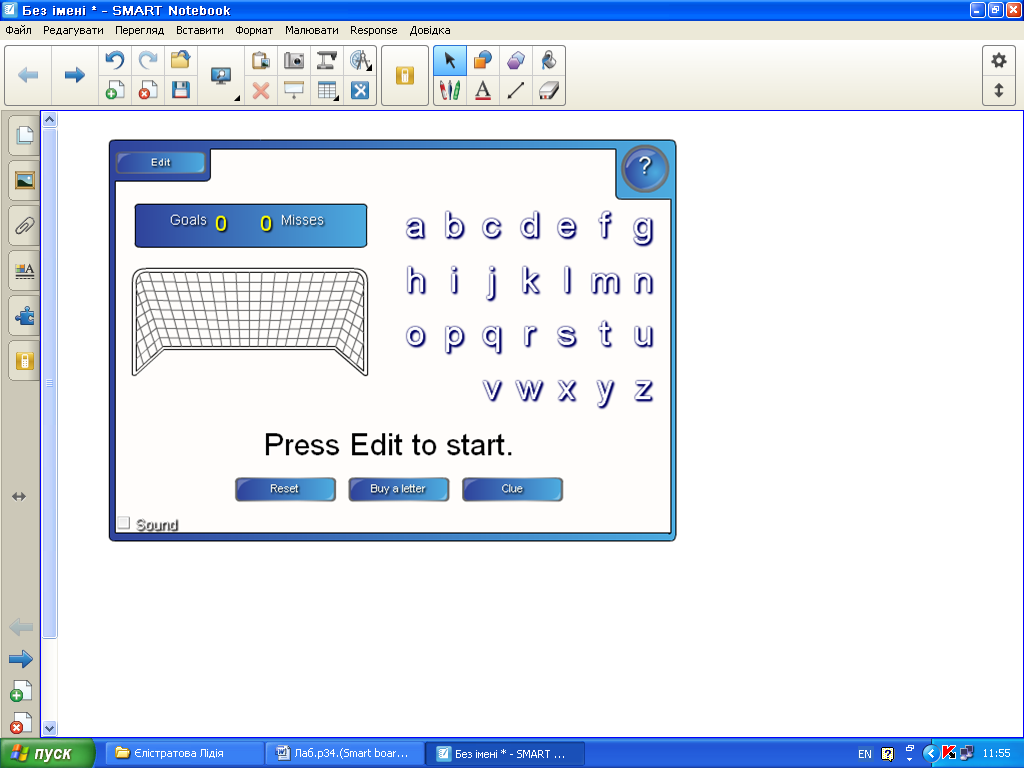Open Attachments paperclip side tab

click(24, 226)
